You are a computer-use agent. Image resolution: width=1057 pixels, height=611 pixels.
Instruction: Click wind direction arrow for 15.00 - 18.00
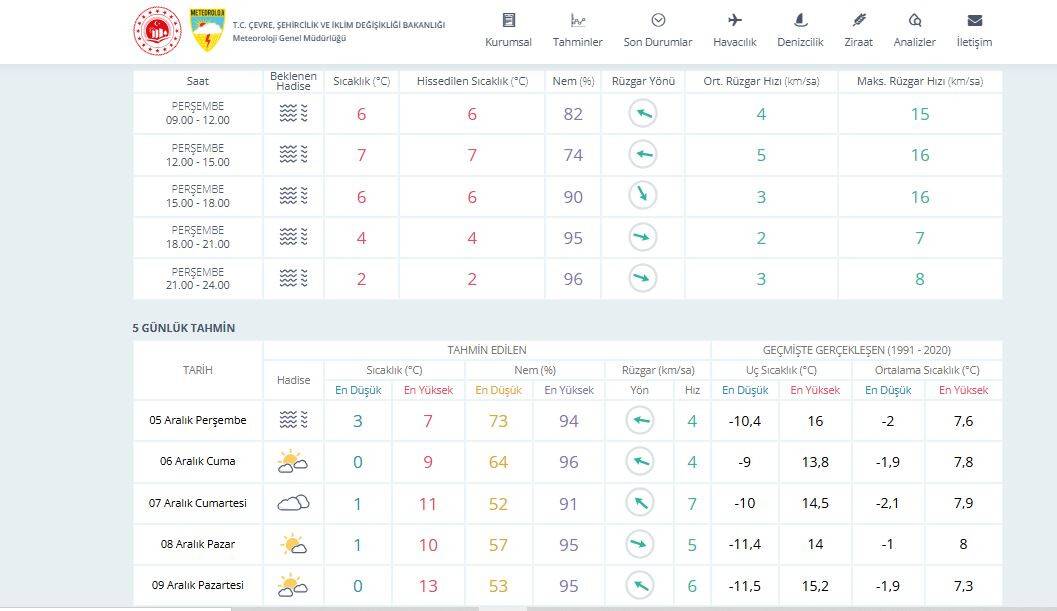(642, 197)
